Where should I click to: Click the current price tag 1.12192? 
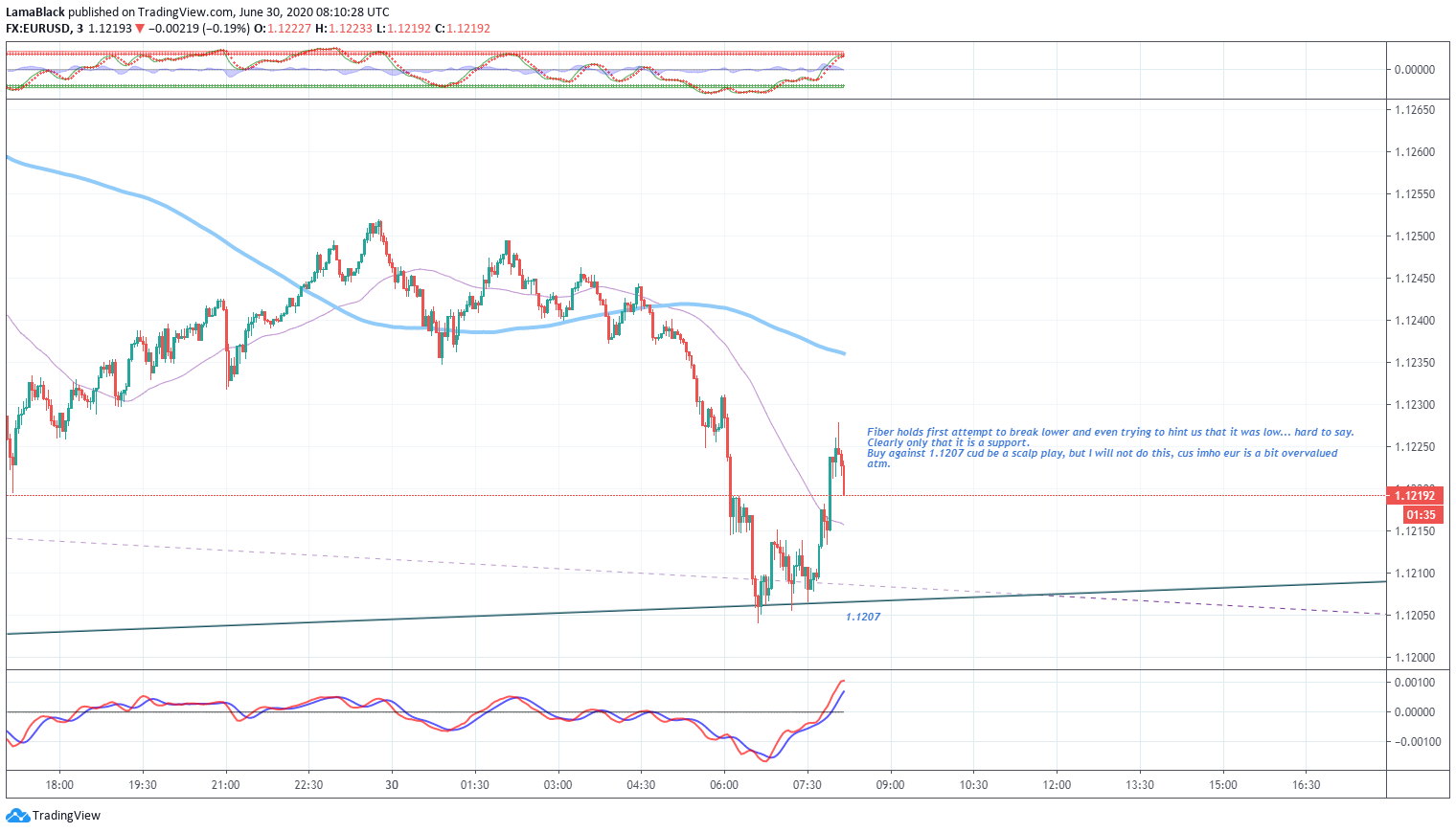tap(1414, 495)
